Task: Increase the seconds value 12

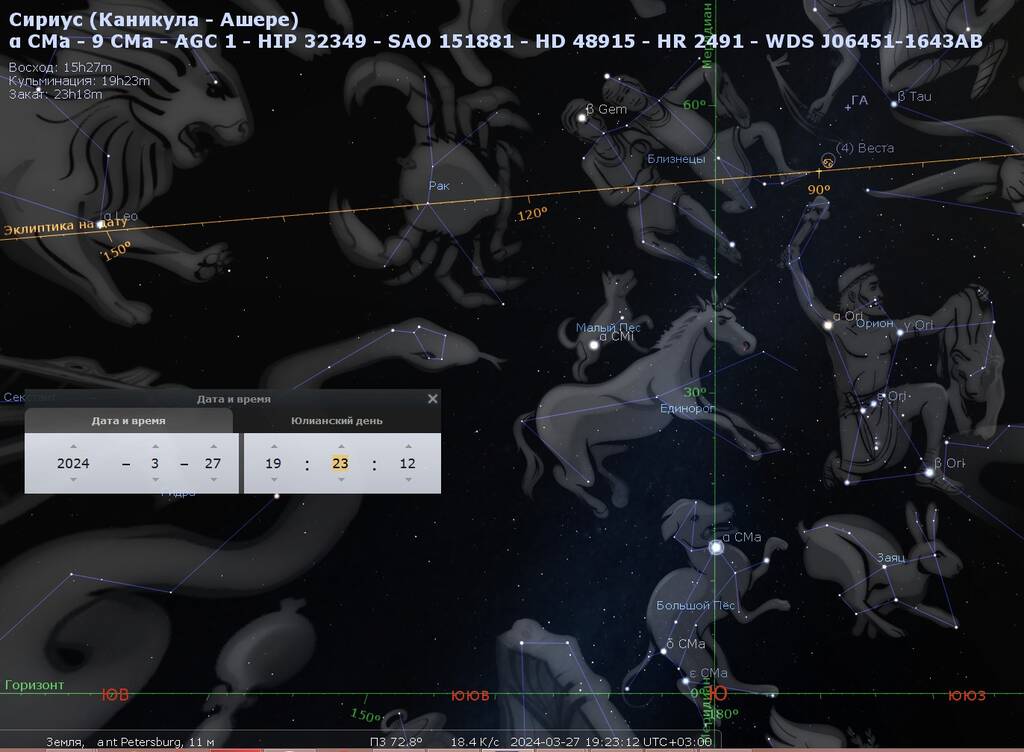Action: click(408, 446)
